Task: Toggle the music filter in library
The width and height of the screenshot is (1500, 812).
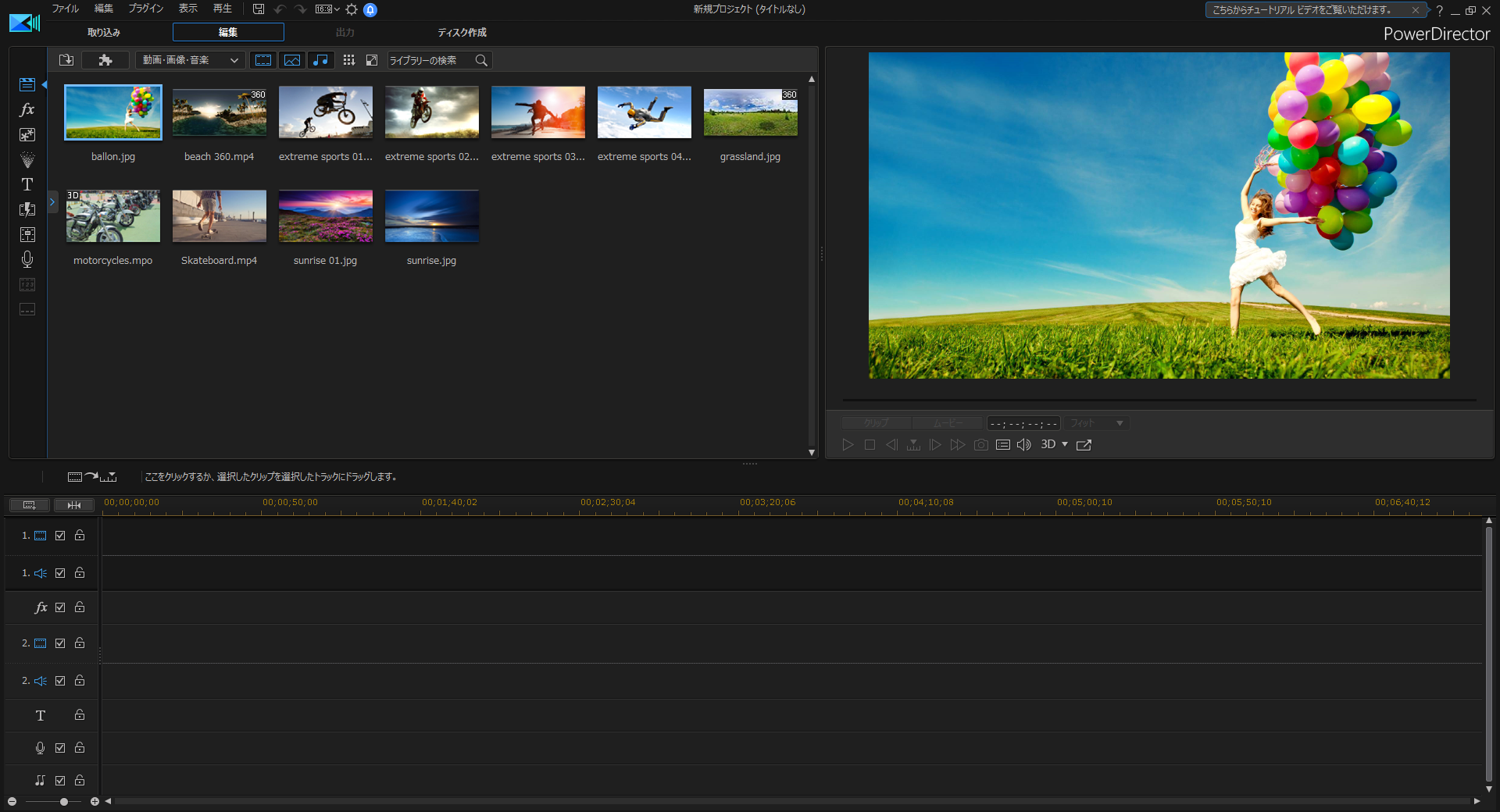Action: [x=320, y=60]
